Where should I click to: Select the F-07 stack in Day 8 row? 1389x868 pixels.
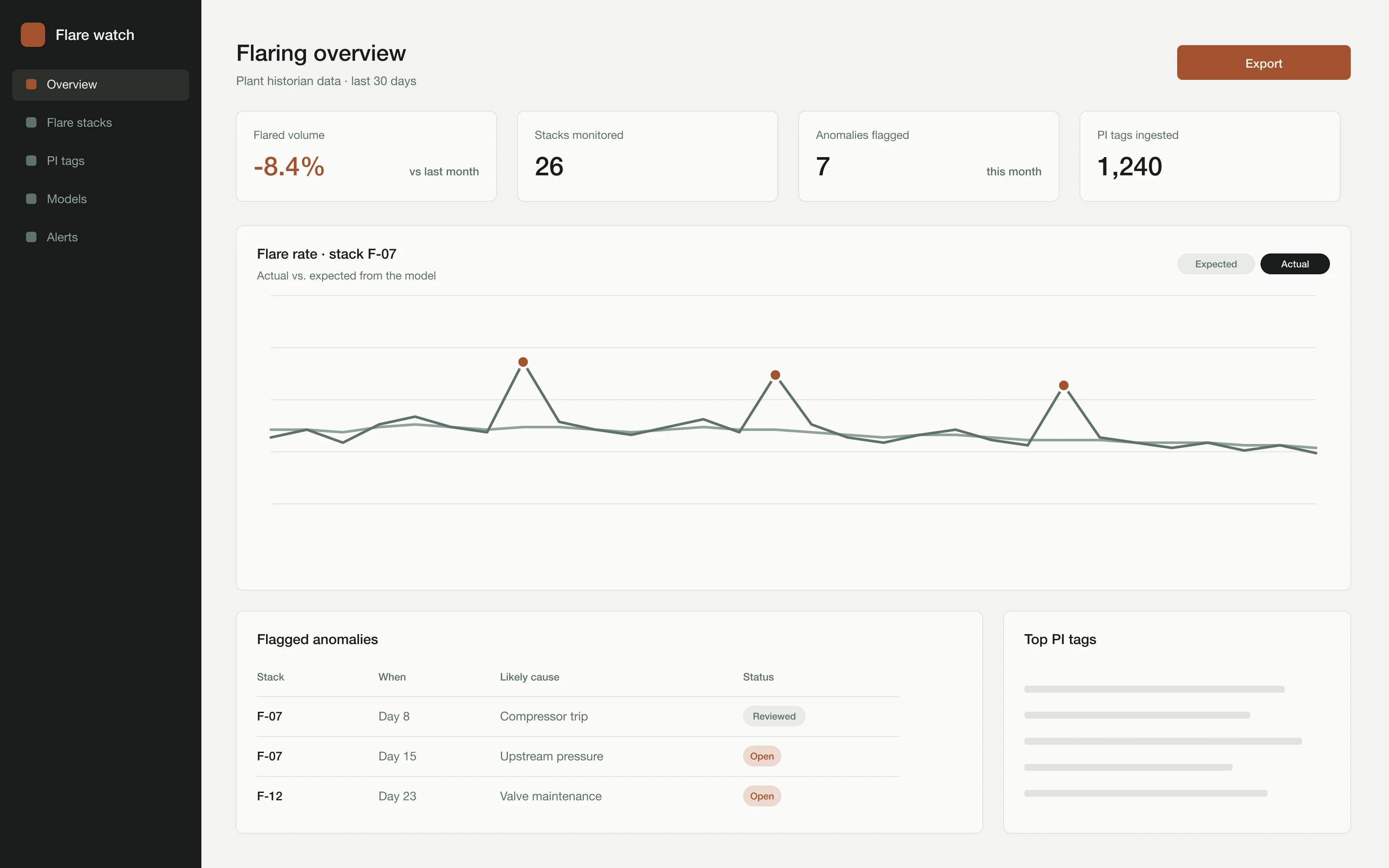point(269,717)
